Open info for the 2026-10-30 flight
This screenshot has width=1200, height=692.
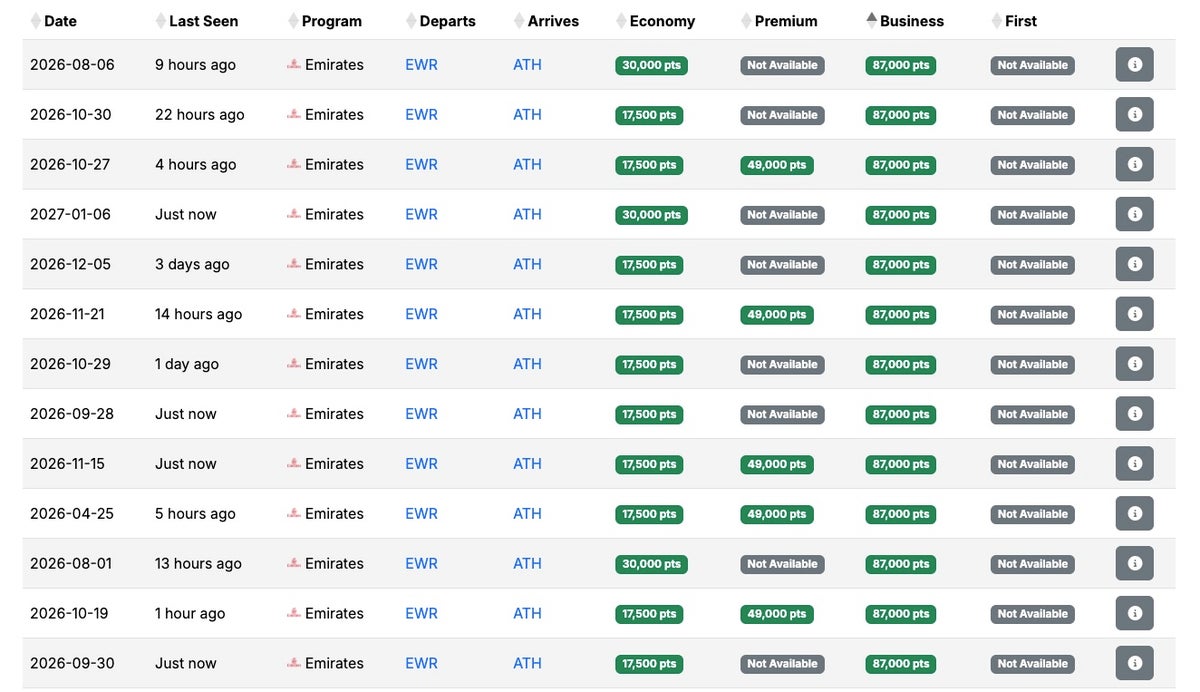(1134, 115)
